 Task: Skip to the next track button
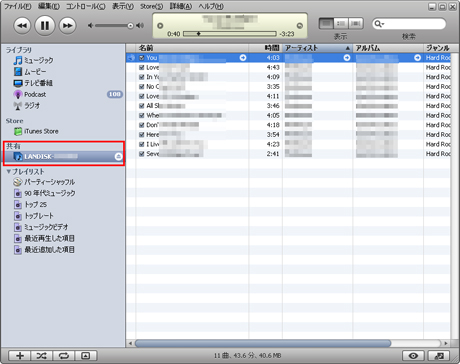click(67, 26)
